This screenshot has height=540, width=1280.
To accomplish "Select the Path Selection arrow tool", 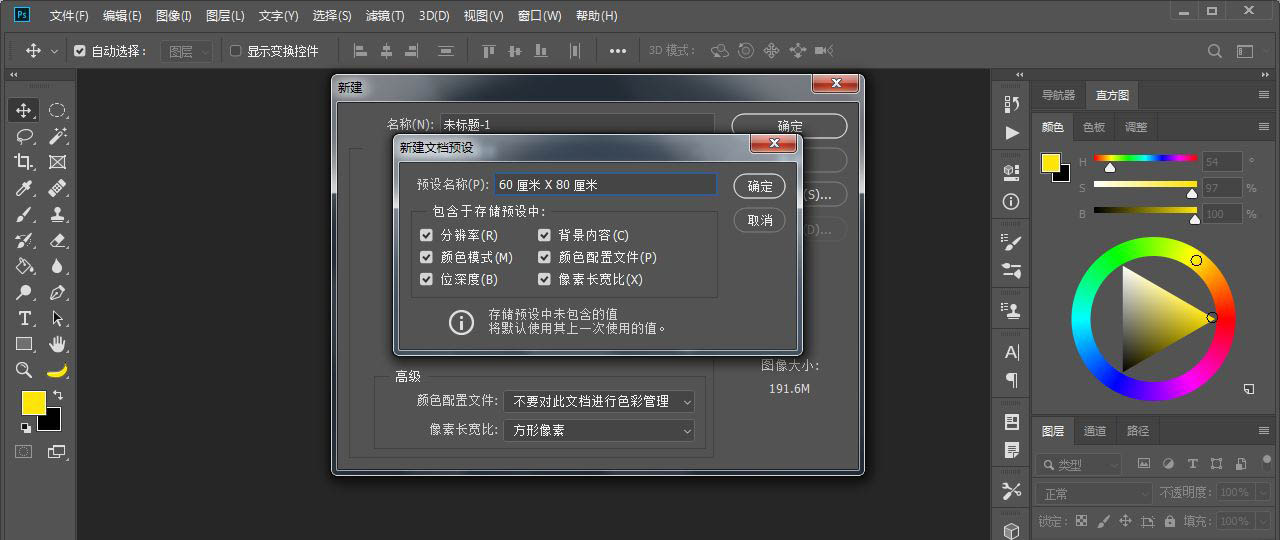I will coord(58,318).
